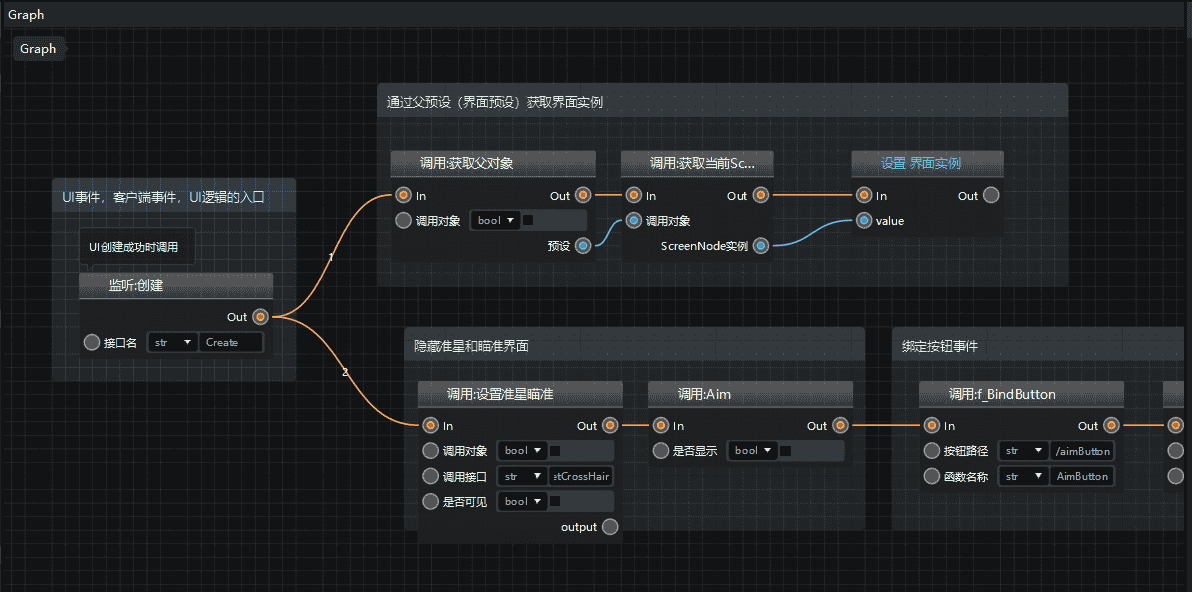The image size is (1192, 592).
Task: Click the value input pin on 设置 界面实例
Action: [863, 221]
